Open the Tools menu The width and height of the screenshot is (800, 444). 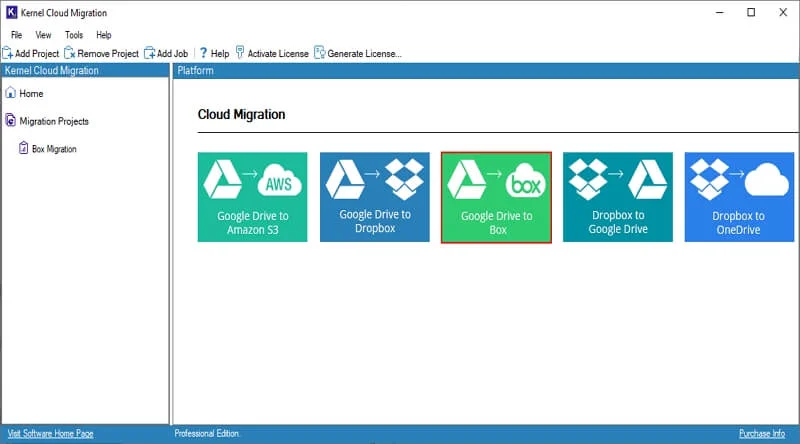point(74,35)
